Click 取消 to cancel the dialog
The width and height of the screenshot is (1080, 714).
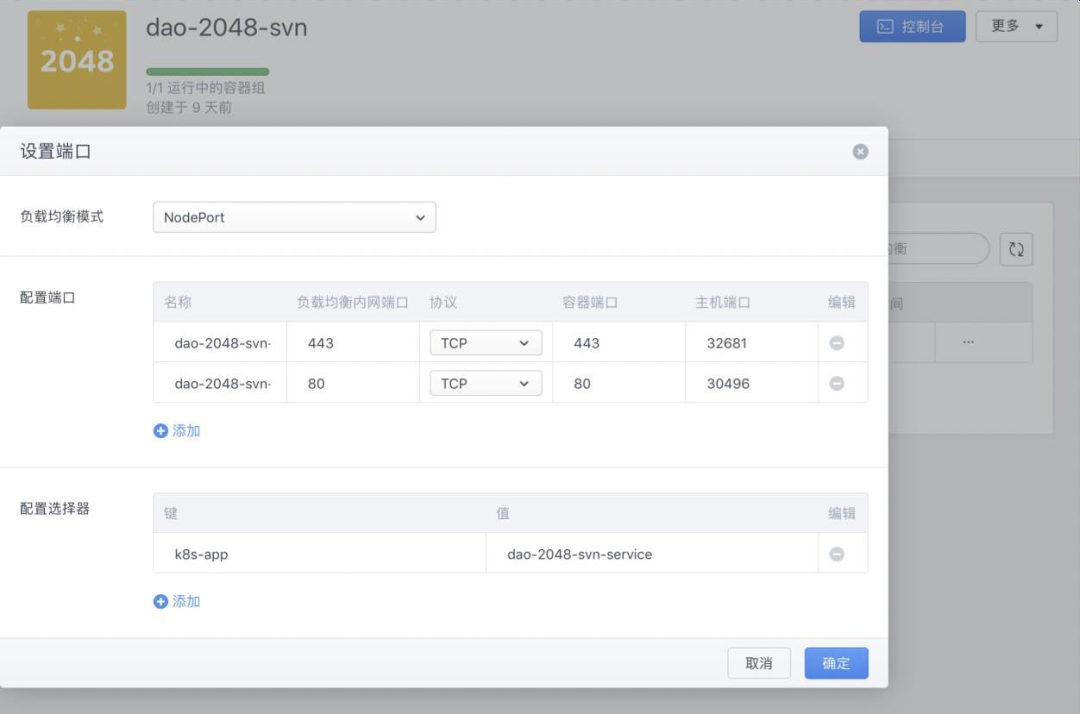coord(759,663)
